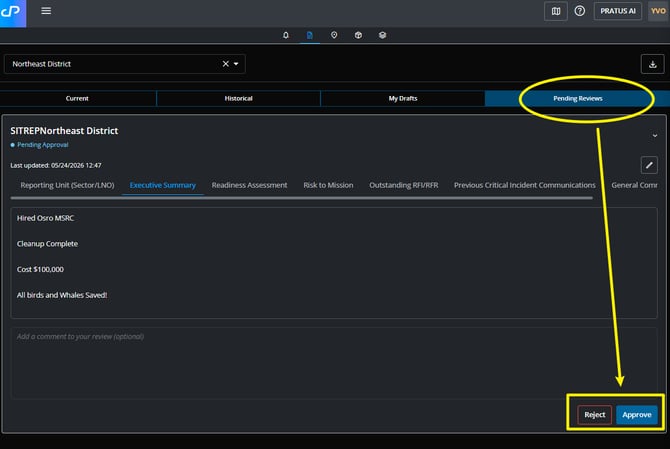This screenshot has height=449, width=670.
Task: Open Previous Critical Incident Communications tab
Action: point(525,185)
